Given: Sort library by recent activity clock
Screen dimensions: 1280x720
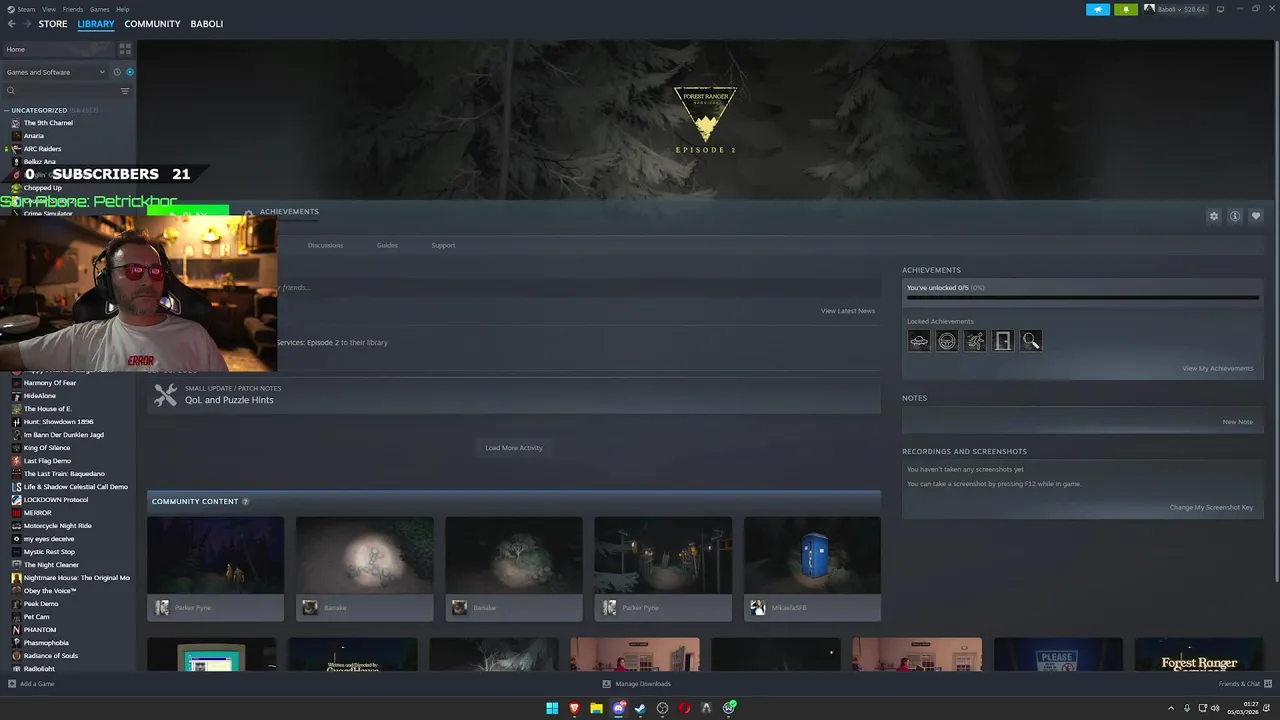Looking at the screenshot, I should click(117, 72).
